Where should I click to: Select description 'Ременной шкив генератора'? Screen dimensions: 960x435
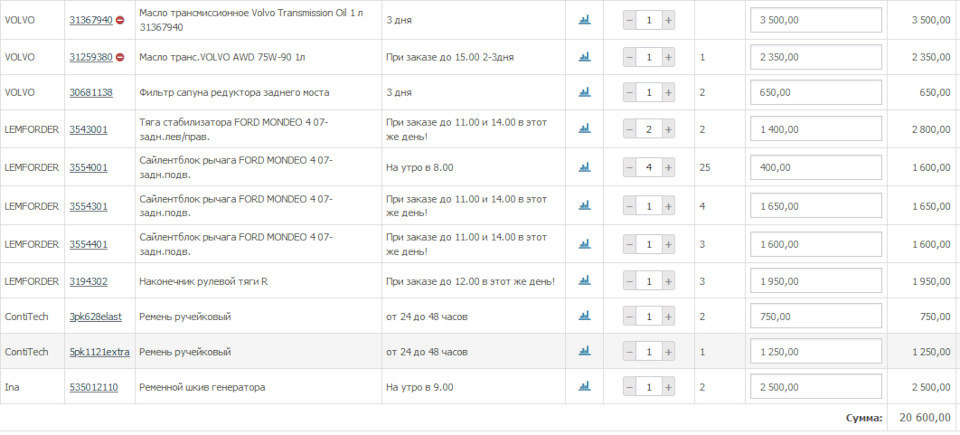pos(203,387)
